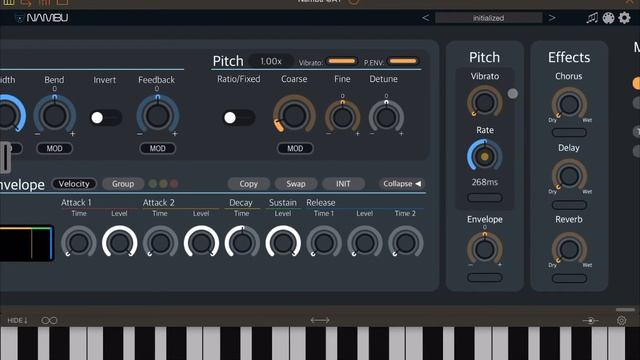Click the empty slot button under Rate 268ms

point(484,198)
